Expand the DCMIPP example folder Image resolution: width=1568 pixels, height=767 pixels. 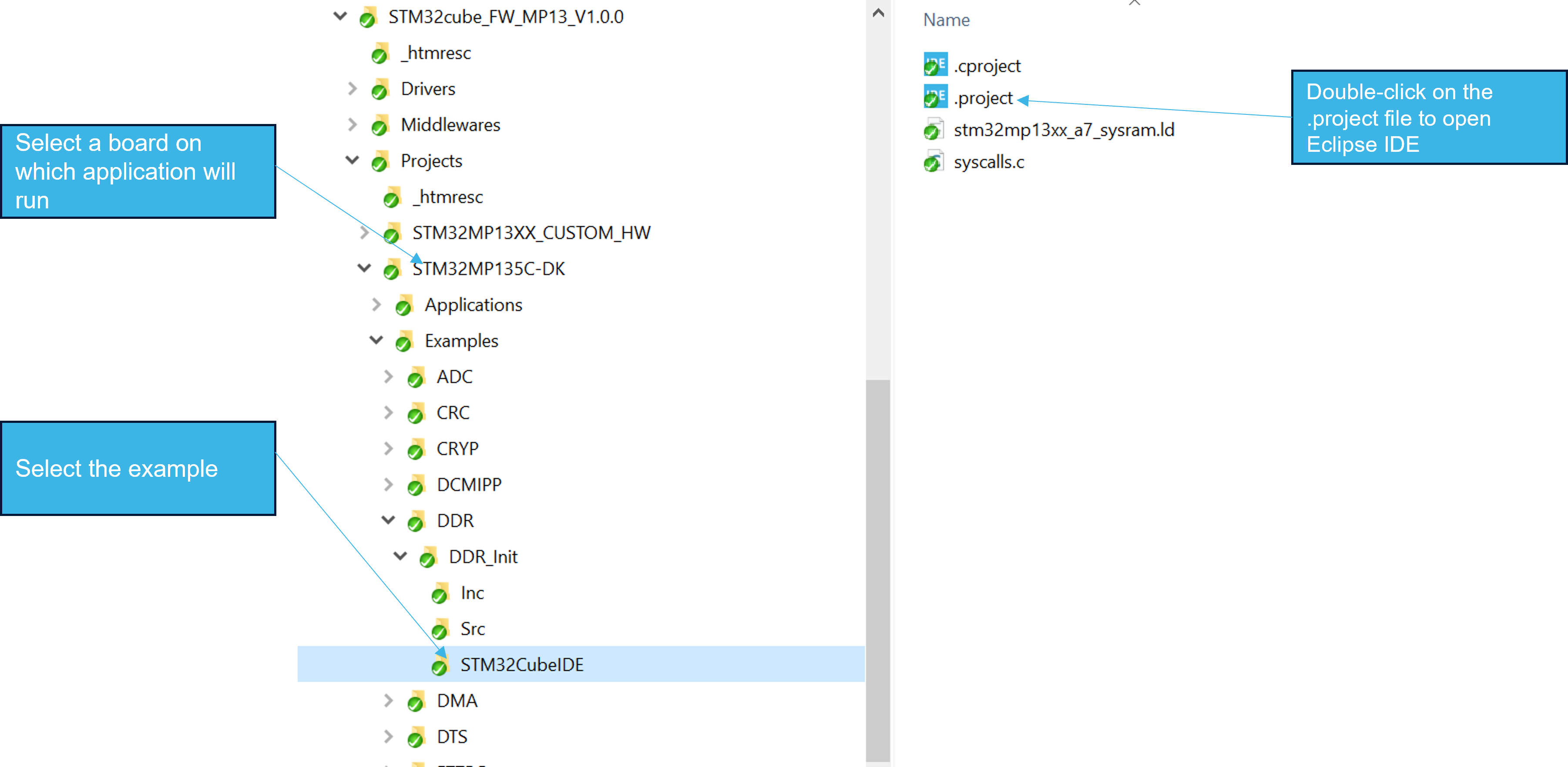(x=388, y=484)
